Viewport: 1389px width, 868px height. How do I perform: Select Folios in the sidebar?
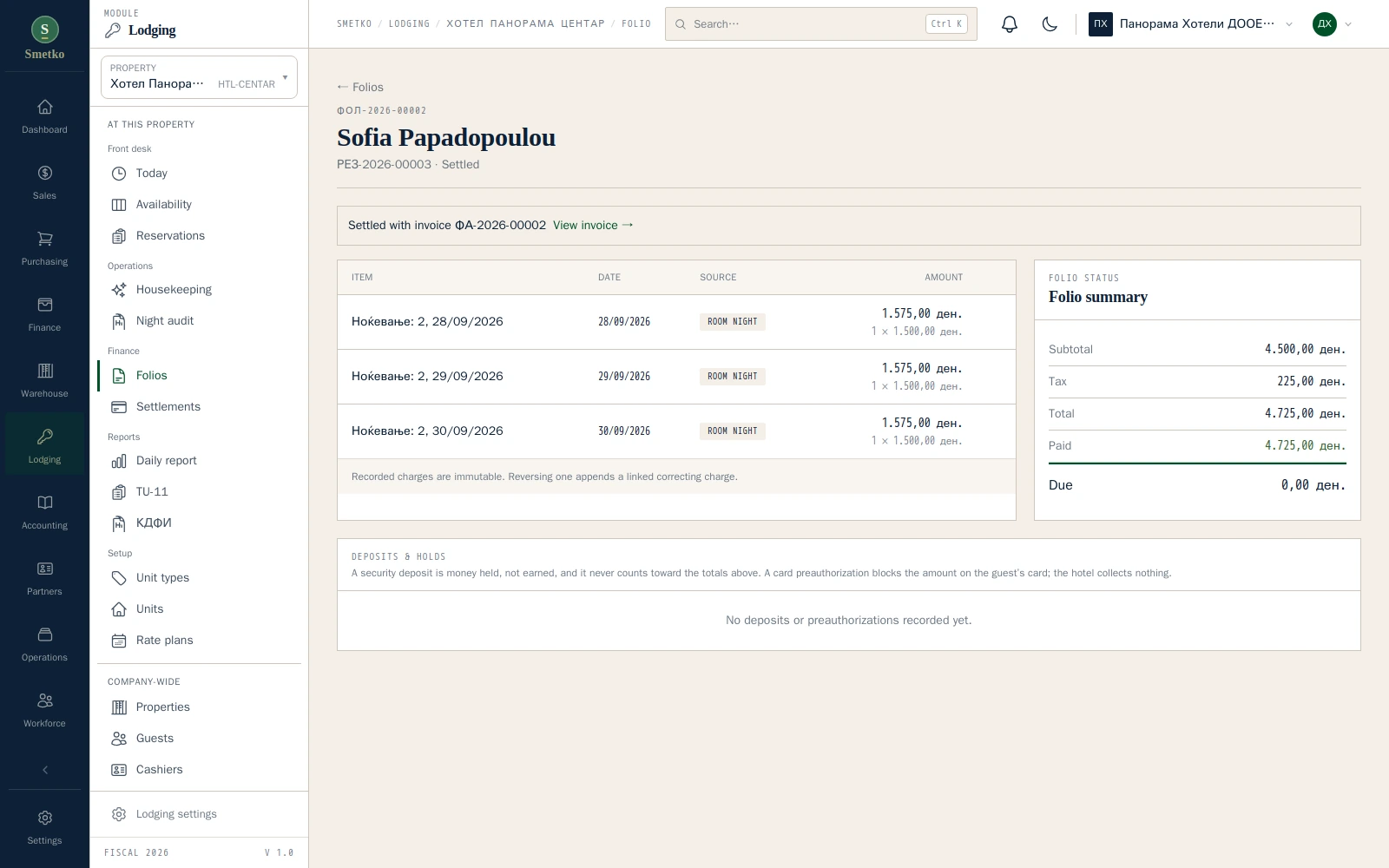point(199,376)
